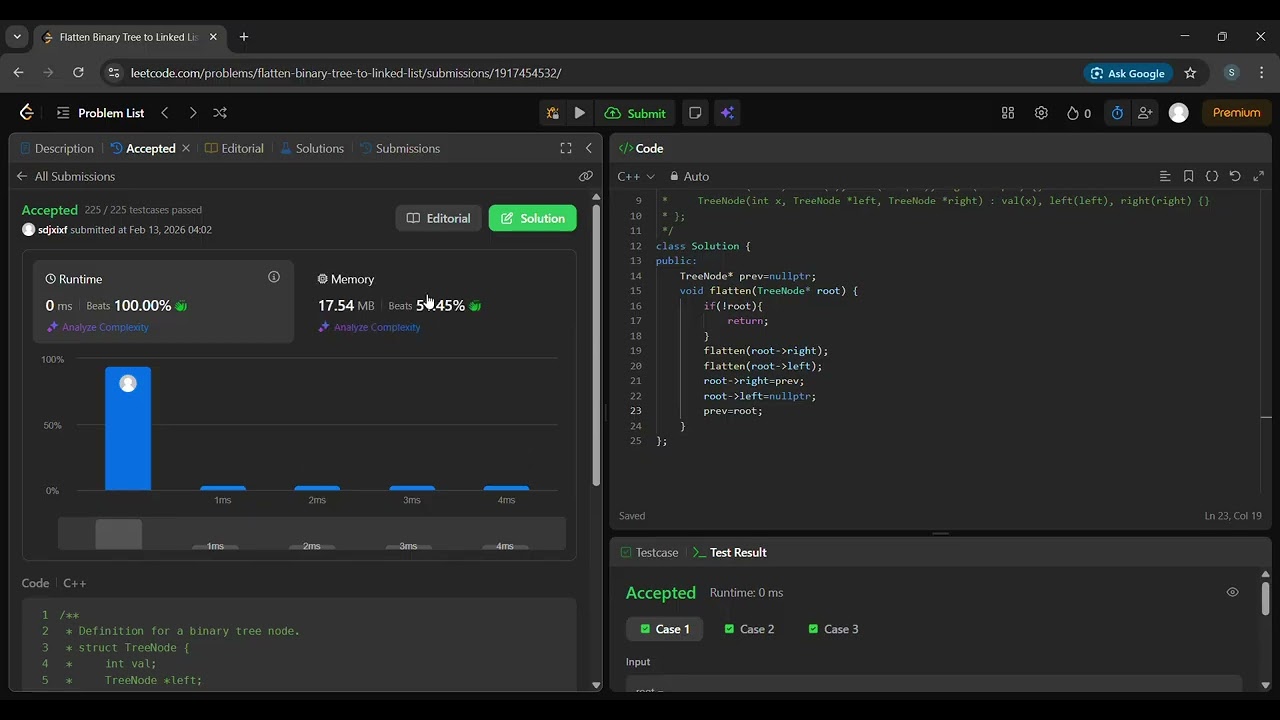Click the streak fire counter
The image size is (1280, 720).
coord(1079,113)
